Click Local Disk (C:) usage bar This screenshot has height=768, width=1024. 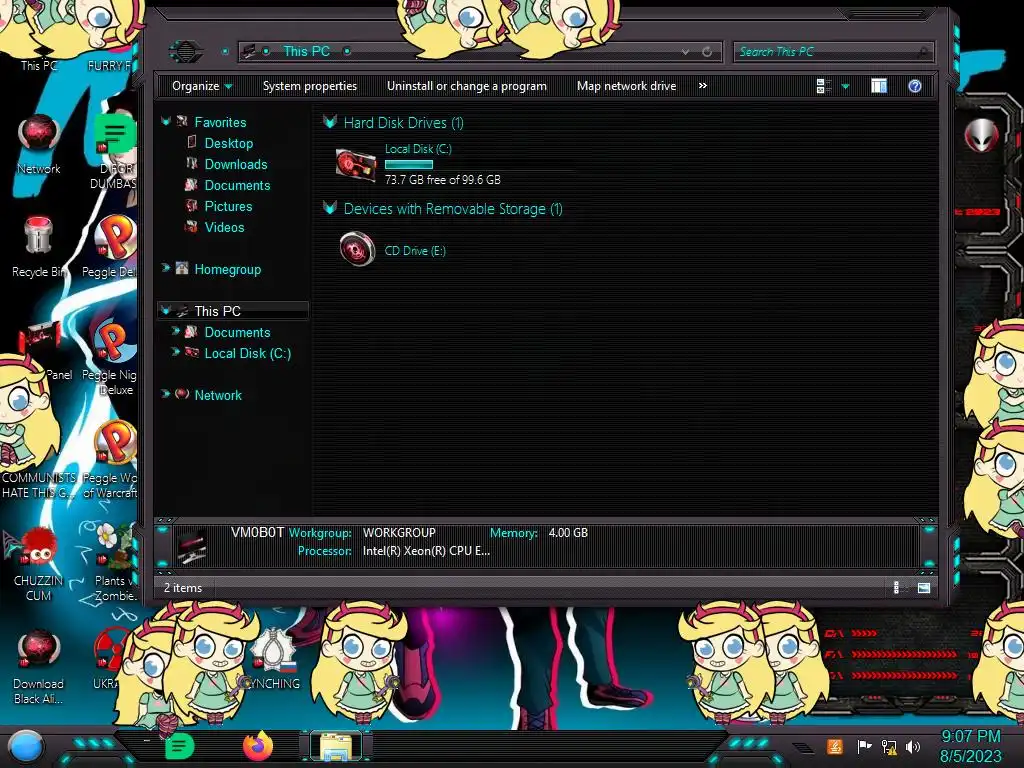[x=409, y=165]
